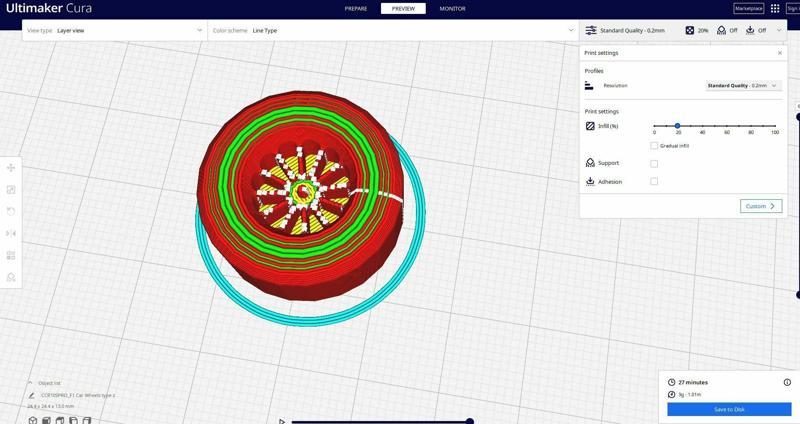This screenshot has width=800, height=424.
Task: Collapse the print settings summary chevron
Action: point(779,31)
